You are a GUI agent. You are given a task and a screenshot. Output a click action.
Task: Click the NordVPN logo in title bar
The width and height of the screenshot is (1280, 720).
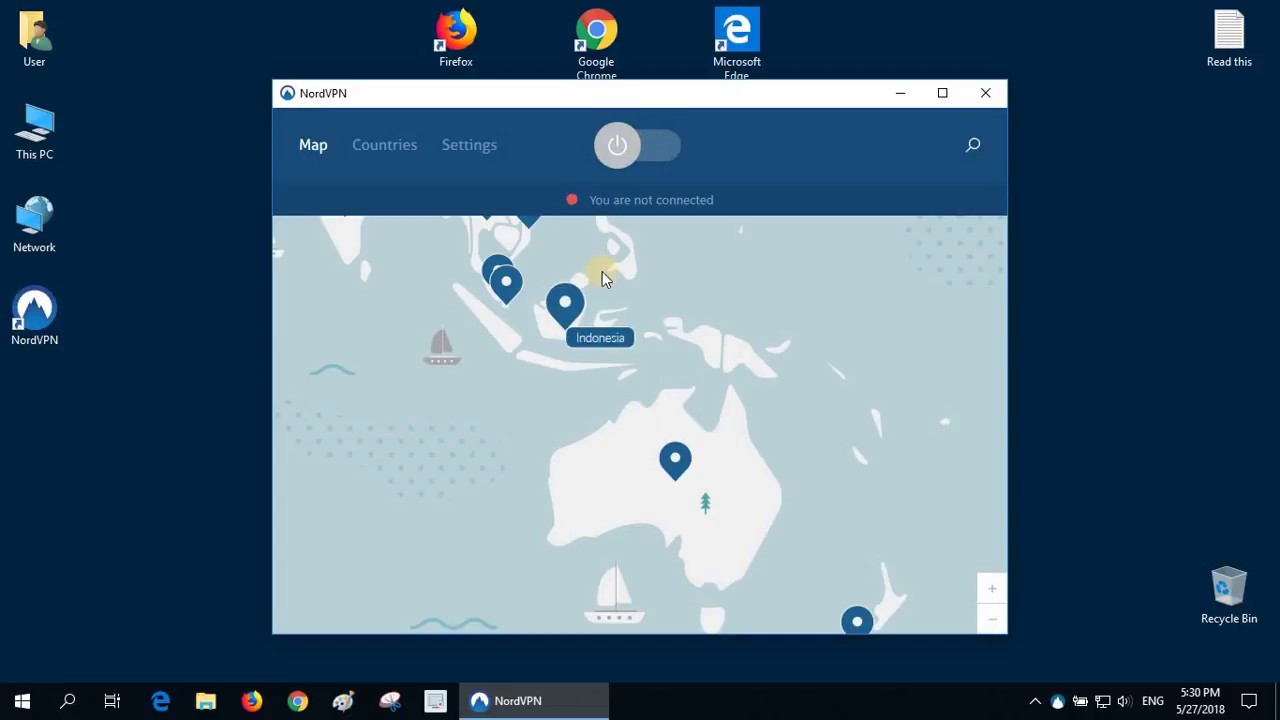(x=287, y=93)
